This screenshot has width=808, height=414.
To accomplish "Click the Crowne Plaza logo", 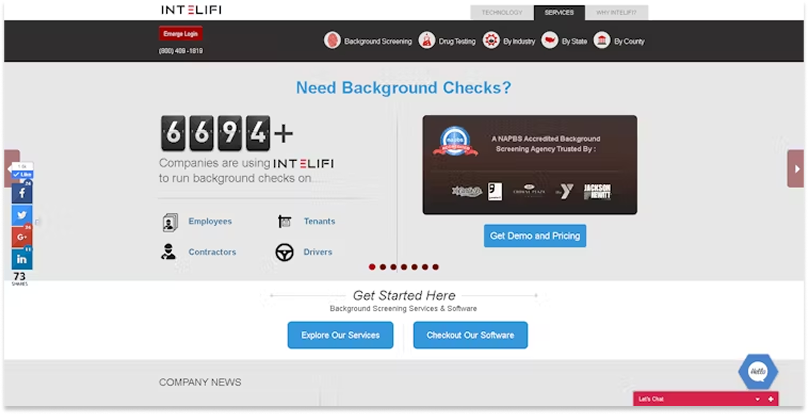I will [529, 191].
